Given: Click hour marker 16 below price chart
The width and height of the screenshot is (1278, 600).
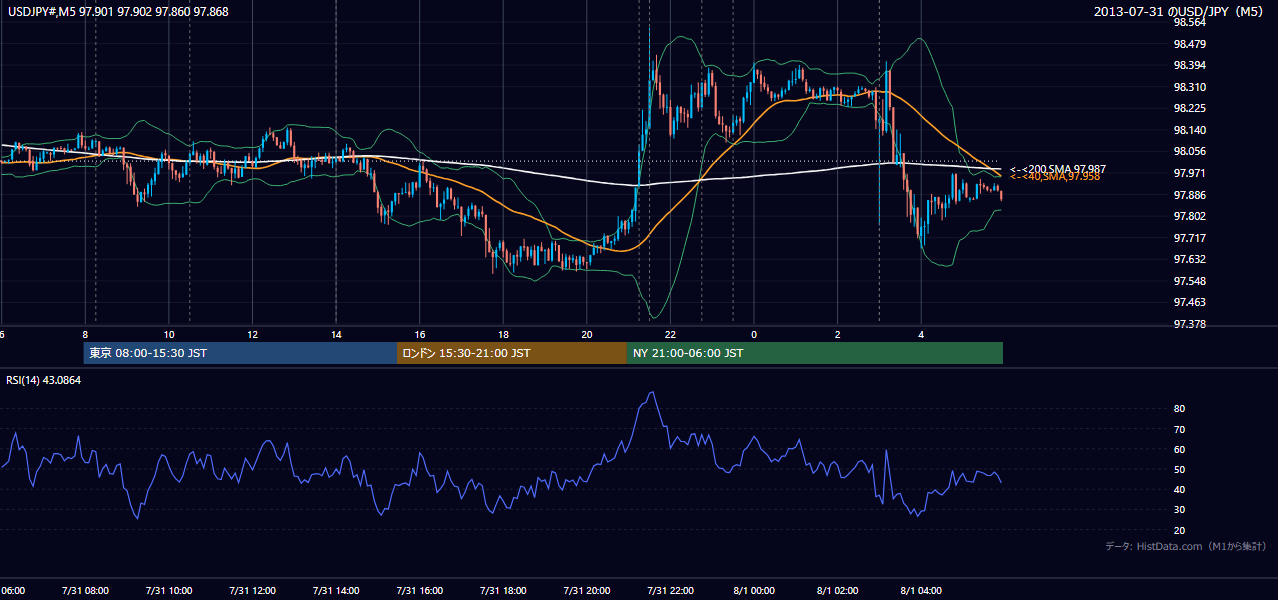Looking at the screenshot, I should tap(420, 334).
